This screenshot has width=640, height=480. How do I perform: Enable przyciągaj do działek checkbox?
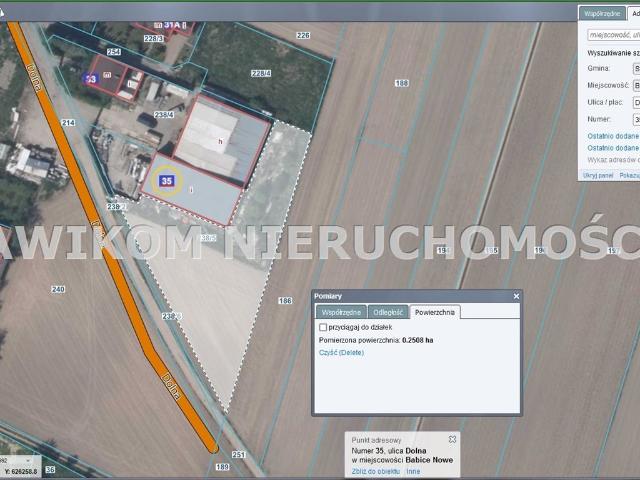pos(323,327)
